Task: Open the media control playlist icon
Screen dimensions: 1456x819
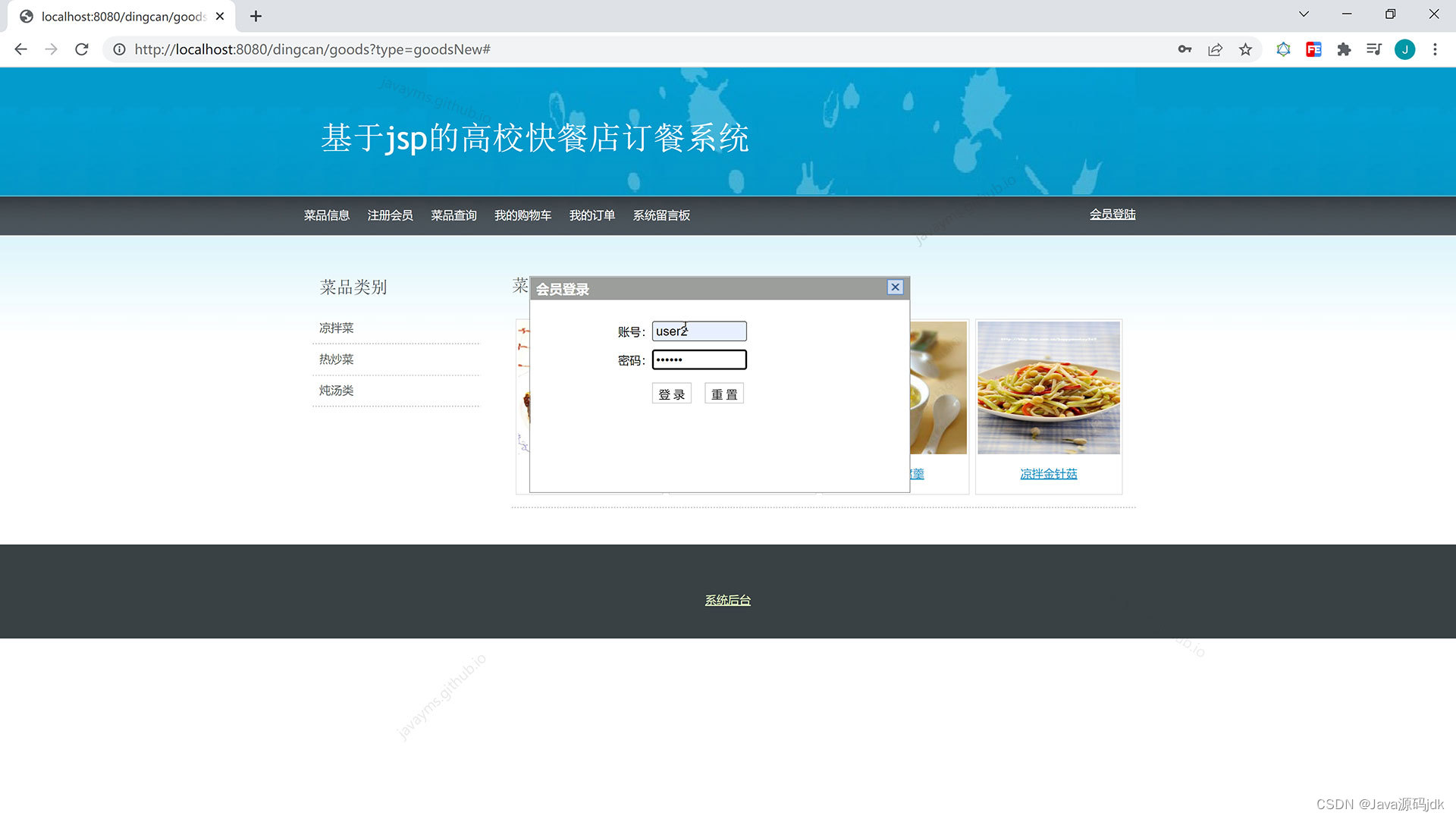Action: coord(1373,49)
